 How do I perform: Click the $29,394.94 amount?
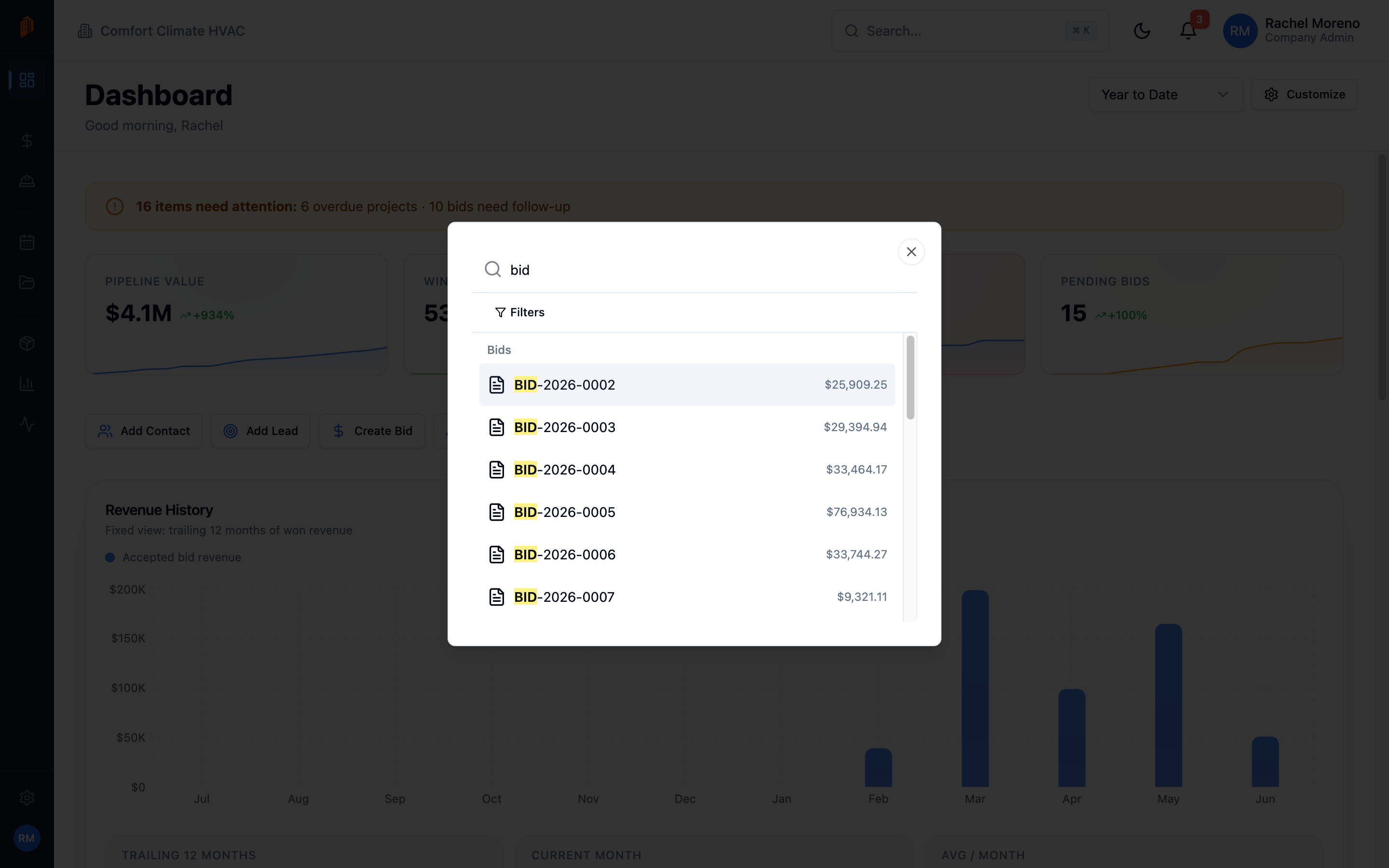pyautogui.click(x=855, y=427)
